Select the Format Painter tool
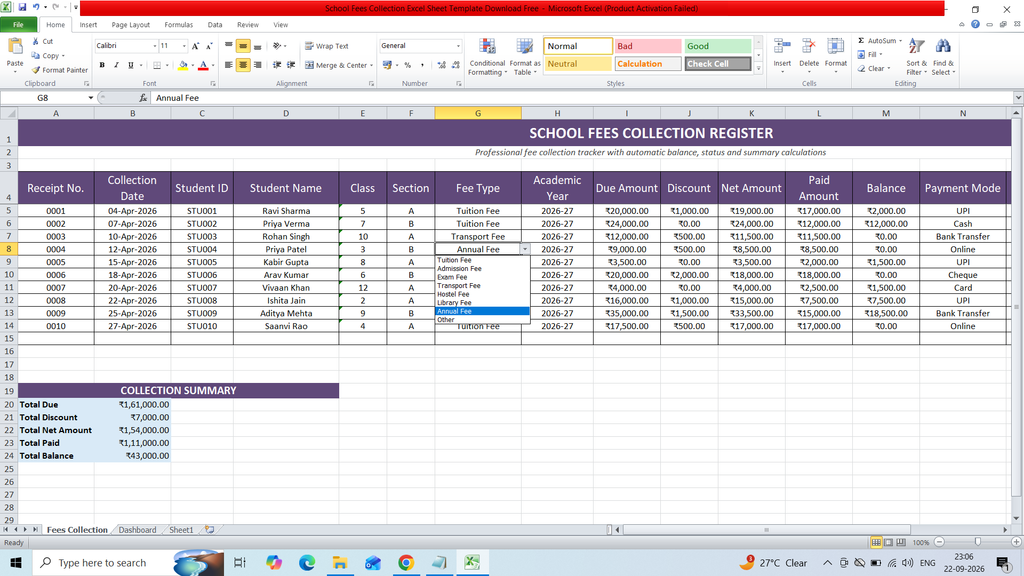Screen dimensions: 1024x576 coord(59,70)
